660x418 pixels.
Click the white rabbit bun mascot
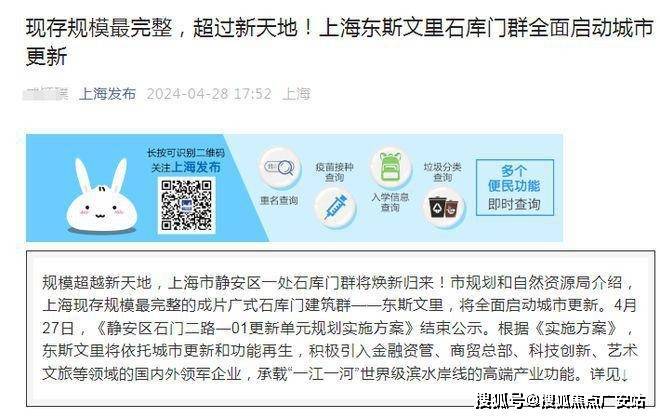click(102, 197)
